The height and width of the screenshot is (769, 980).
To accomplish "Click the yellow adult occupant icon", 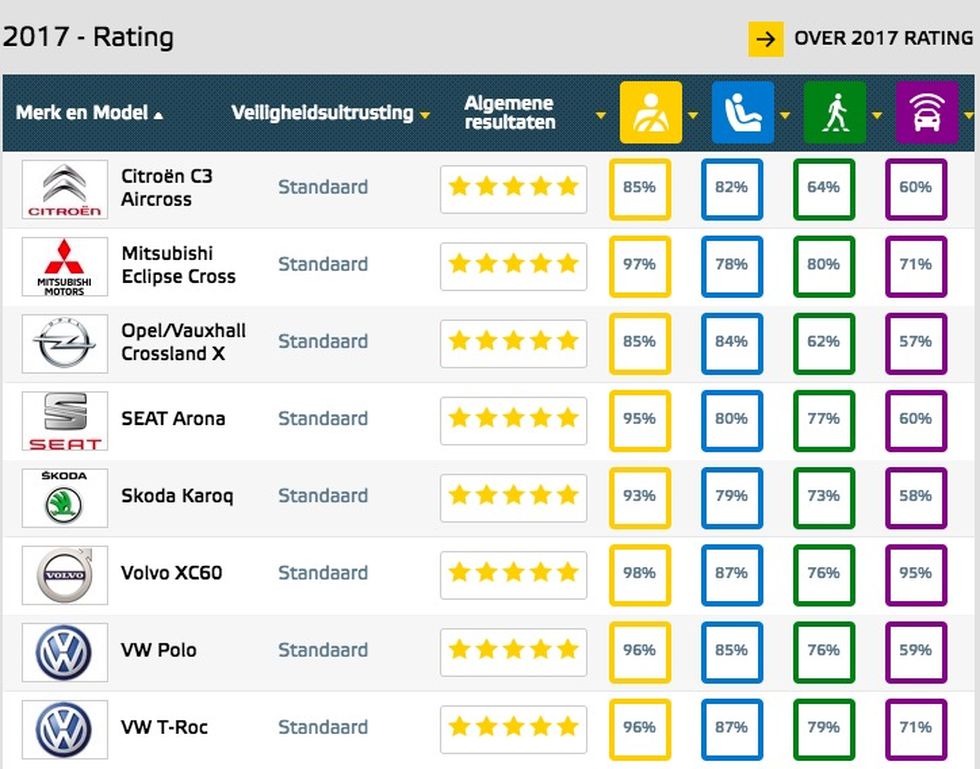I will (x=651, y=113).
